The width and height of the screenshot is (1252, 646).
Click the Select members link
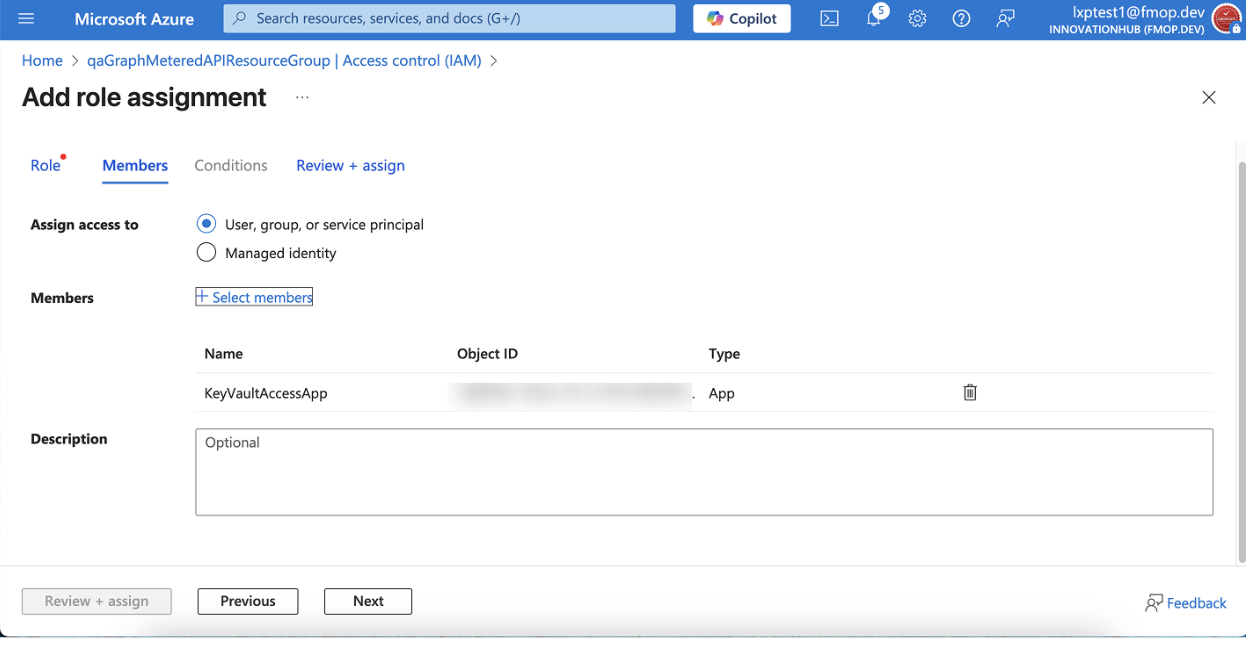254,297
